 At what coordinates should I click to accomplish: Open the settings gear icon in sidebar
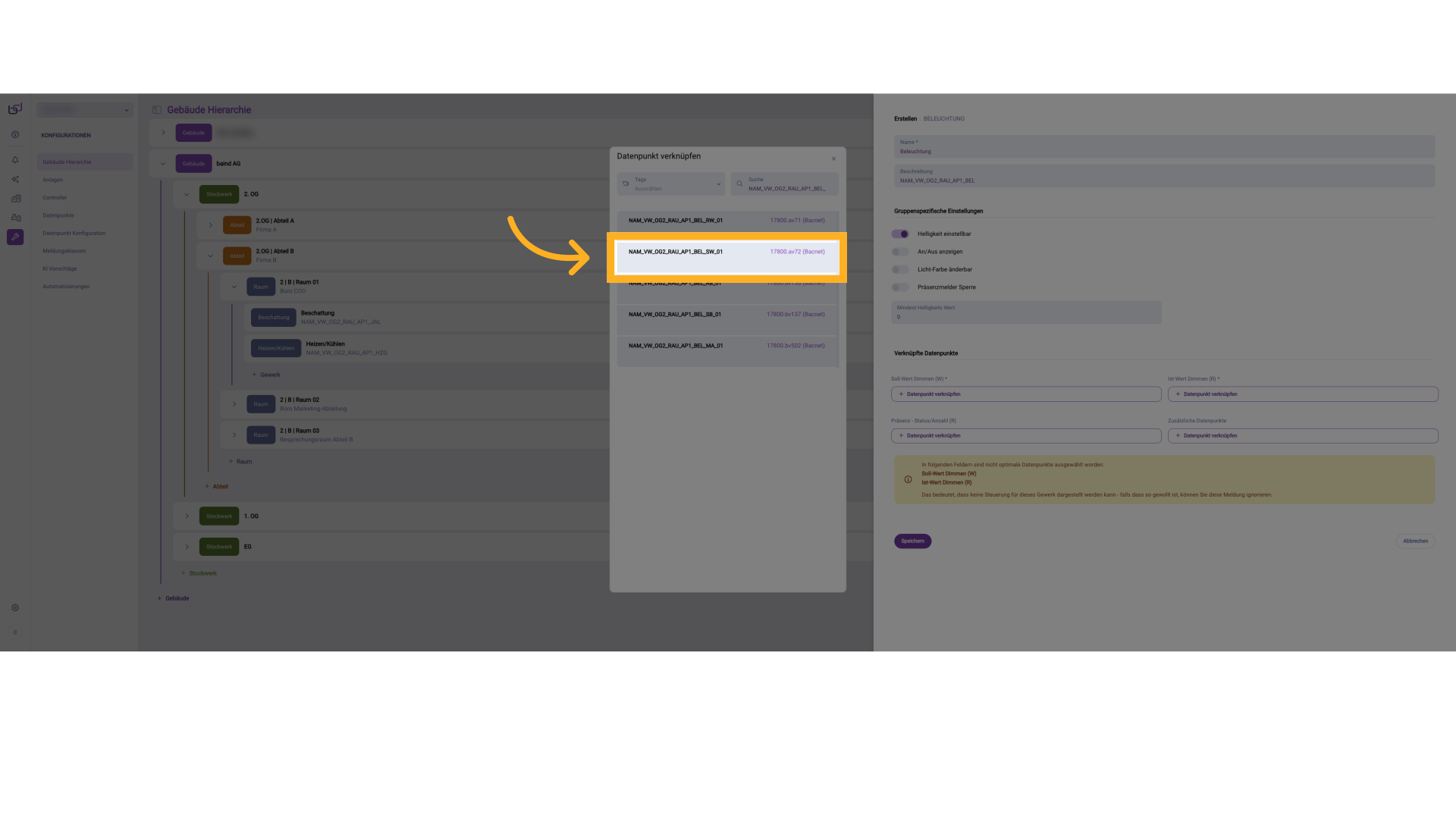tap(15, 608)
